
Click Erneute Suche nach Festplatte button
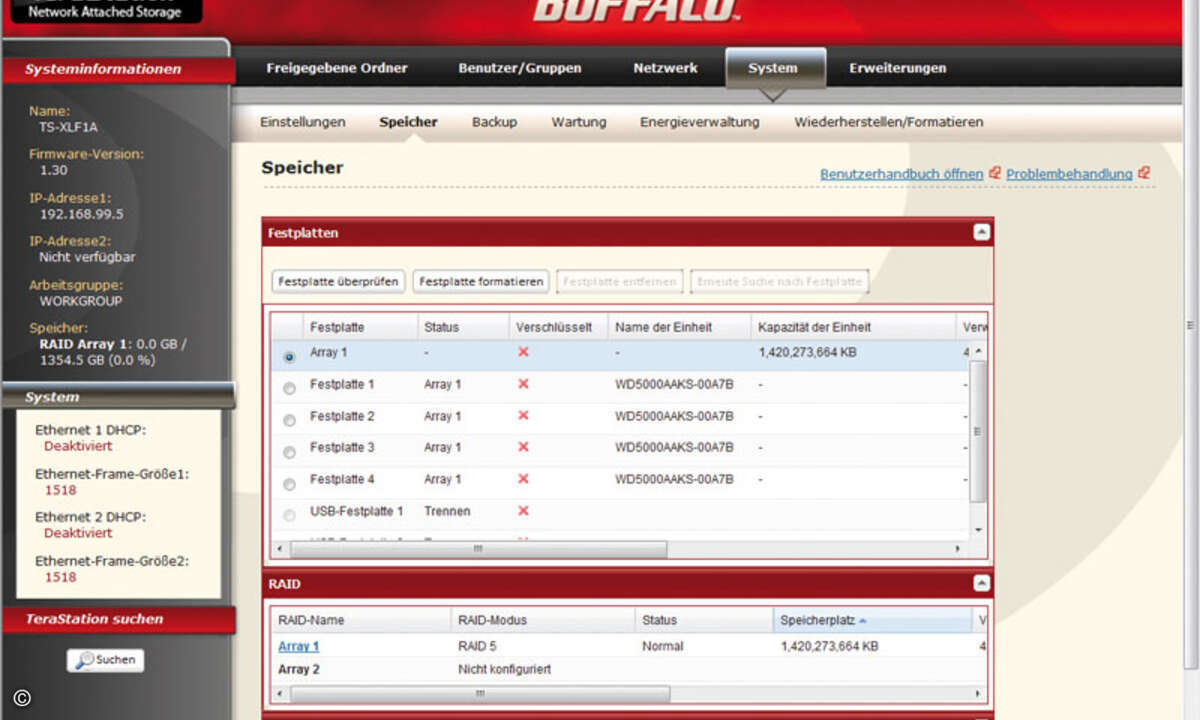click(x=779, y=281)
